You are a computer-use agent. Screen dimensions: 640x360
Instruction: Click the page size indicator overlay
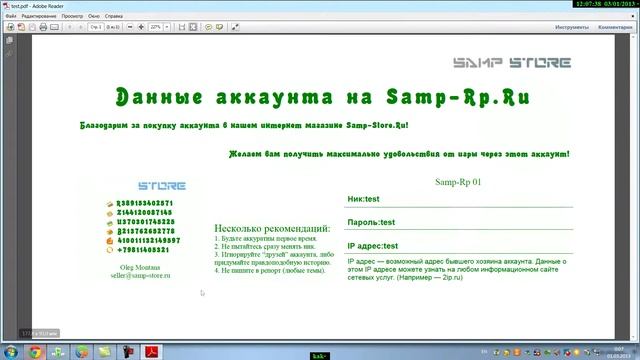click(x=40, y=333)
